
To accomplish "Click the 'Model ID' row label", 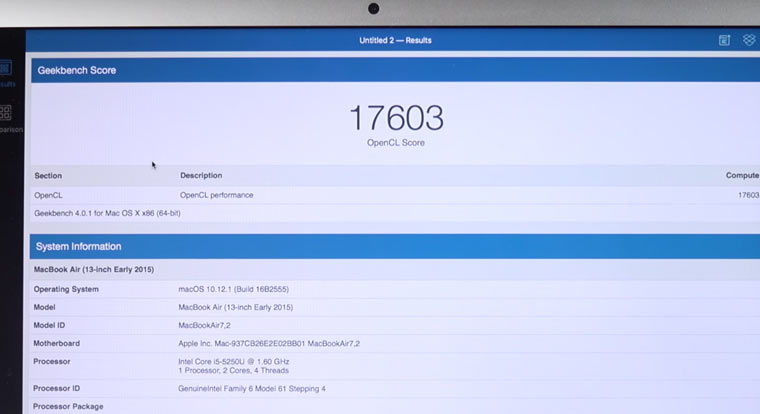I will point(49,325).
